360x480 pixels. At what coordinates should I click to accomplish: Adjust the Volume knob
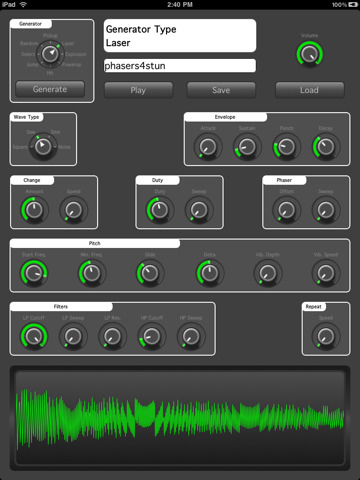pos(310,54)
